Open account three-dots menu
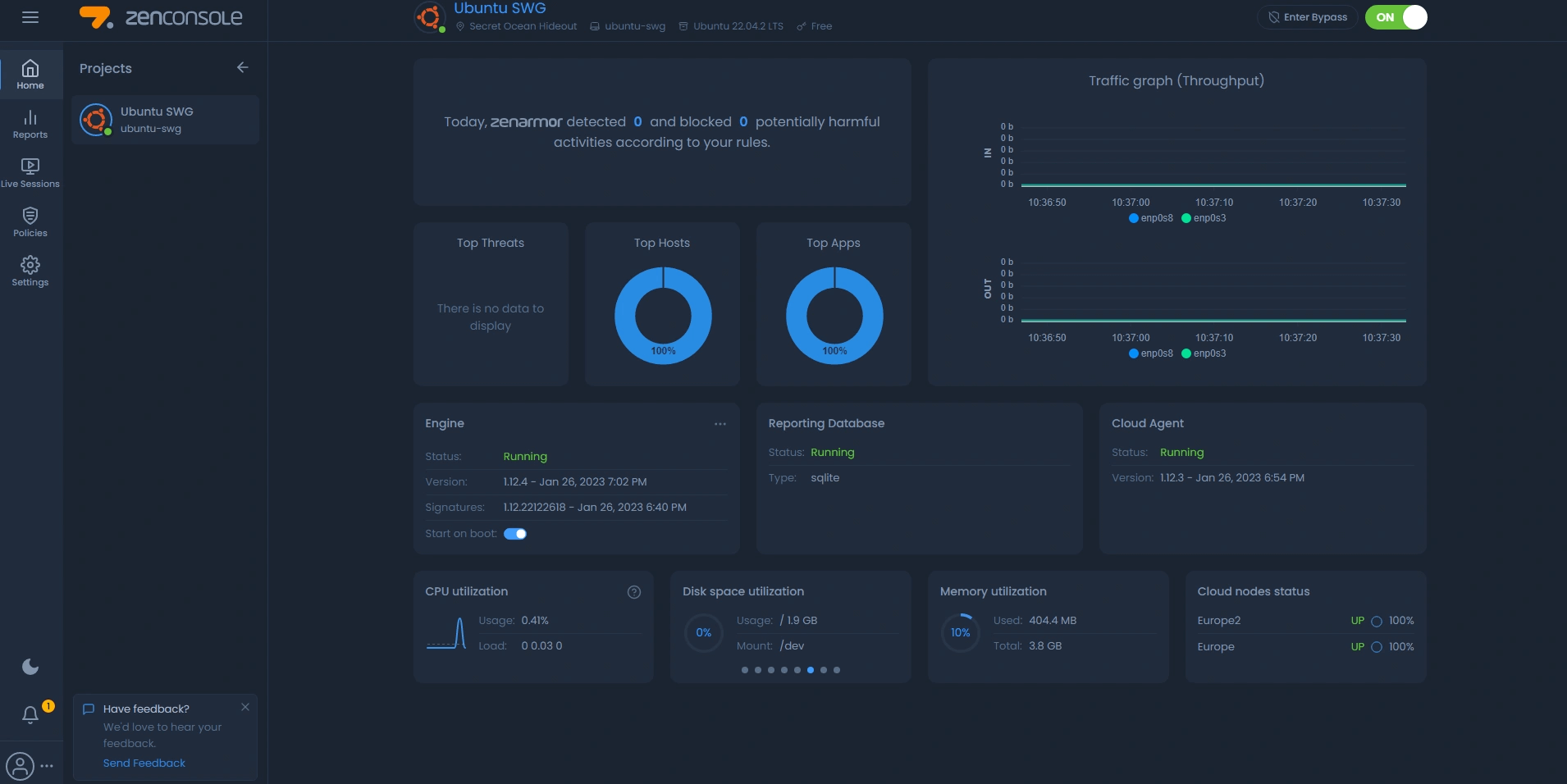Viewport: 1567px width, 784px height. point(47,766)
